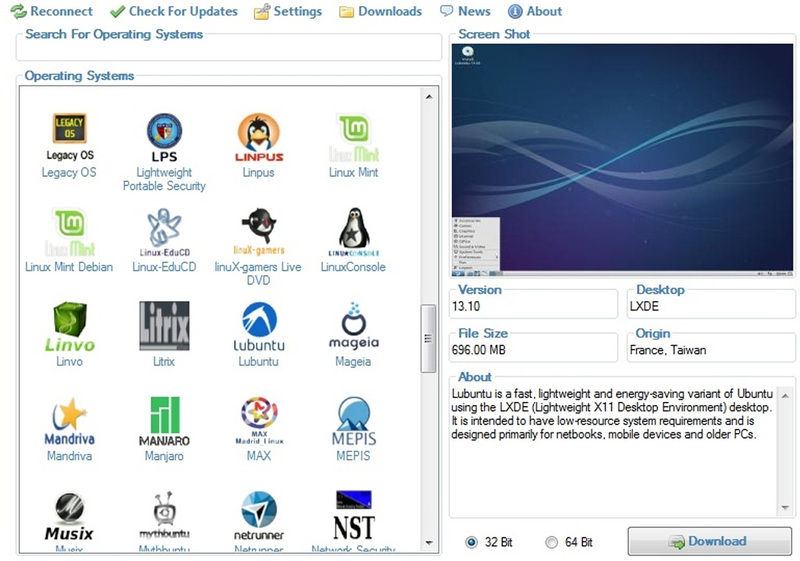Open the About toolbar item
This screenshot has width=800, height=561.
click(x=535, y=11)
